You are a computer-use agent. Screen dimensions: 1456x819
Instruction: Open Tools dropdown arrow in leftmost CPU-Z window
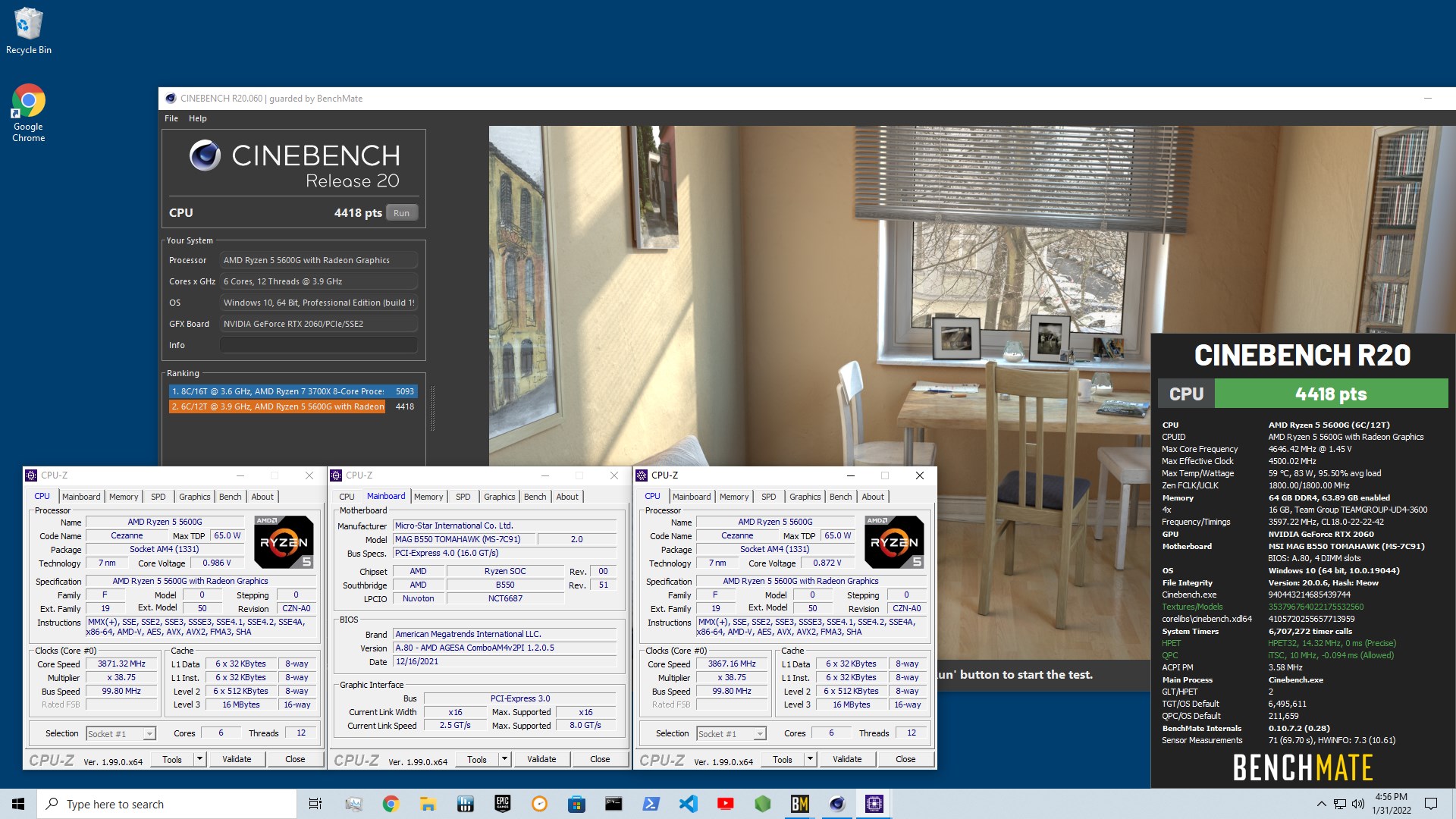199,759
